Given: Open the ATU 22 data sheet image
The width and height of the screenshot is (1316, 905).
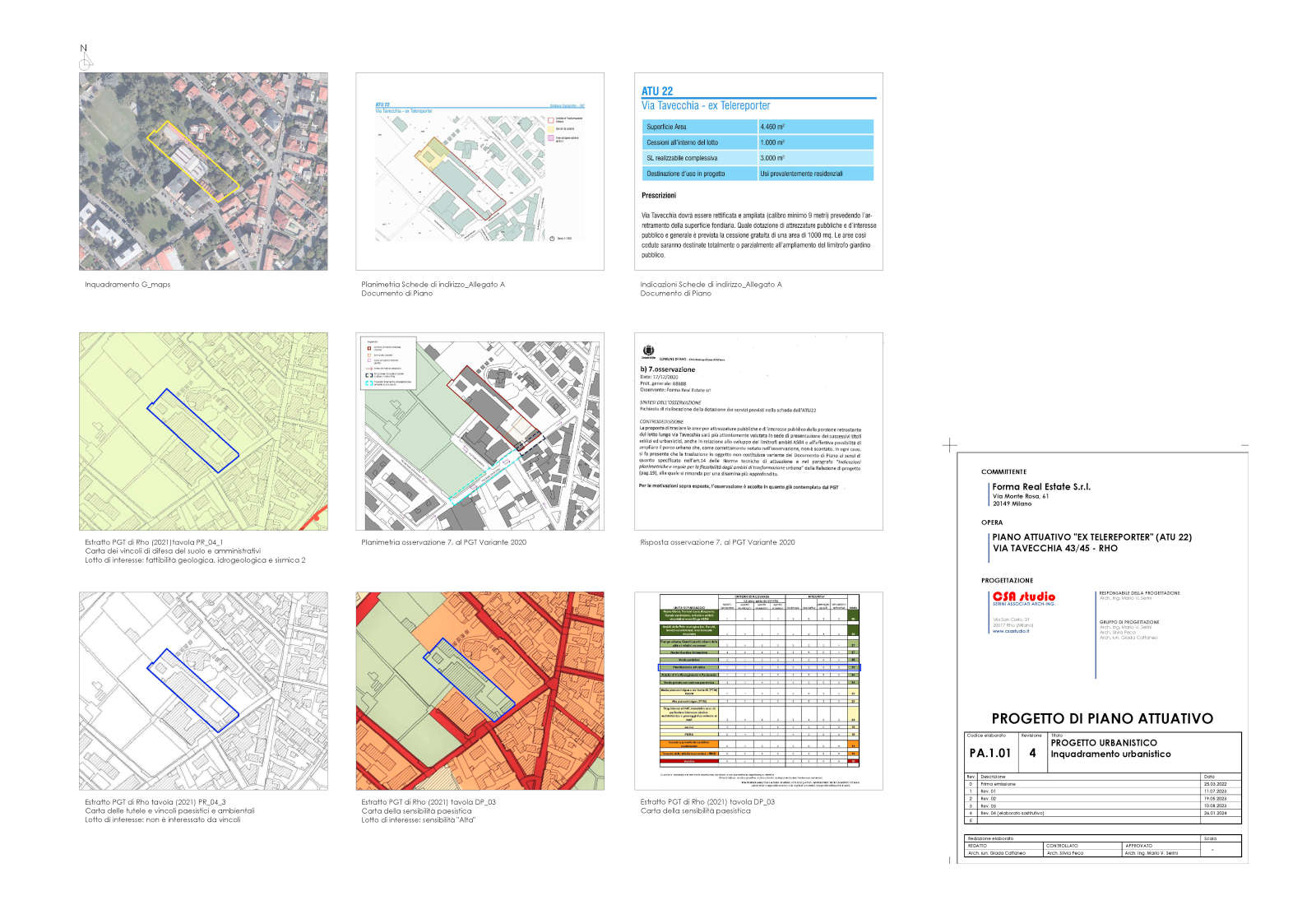Looking at the screenshot, I should 758,171.
